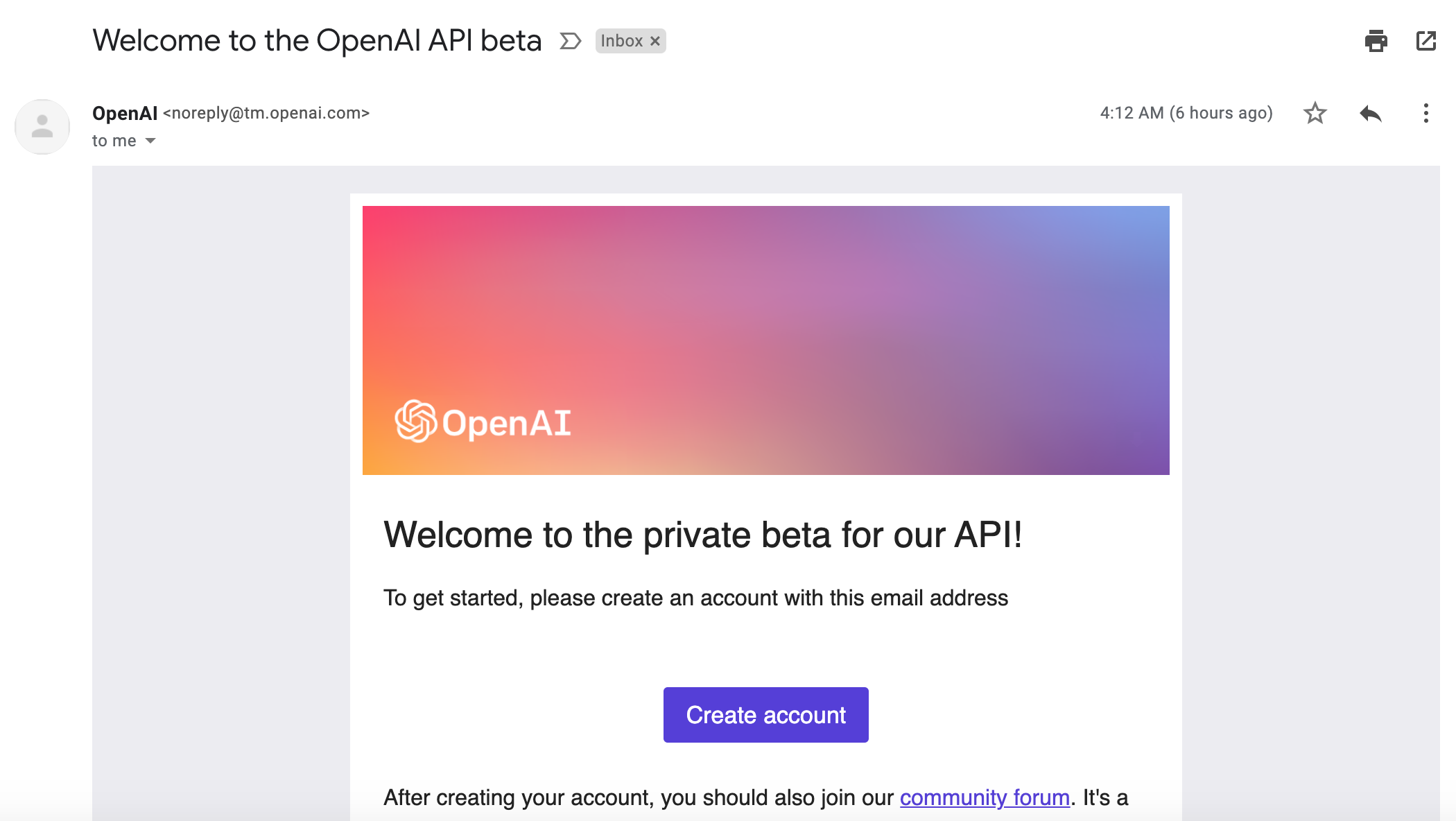This screenshot has height=821, width=1456.
Task: Remove the Inbox label with the X
Action: 655,42
